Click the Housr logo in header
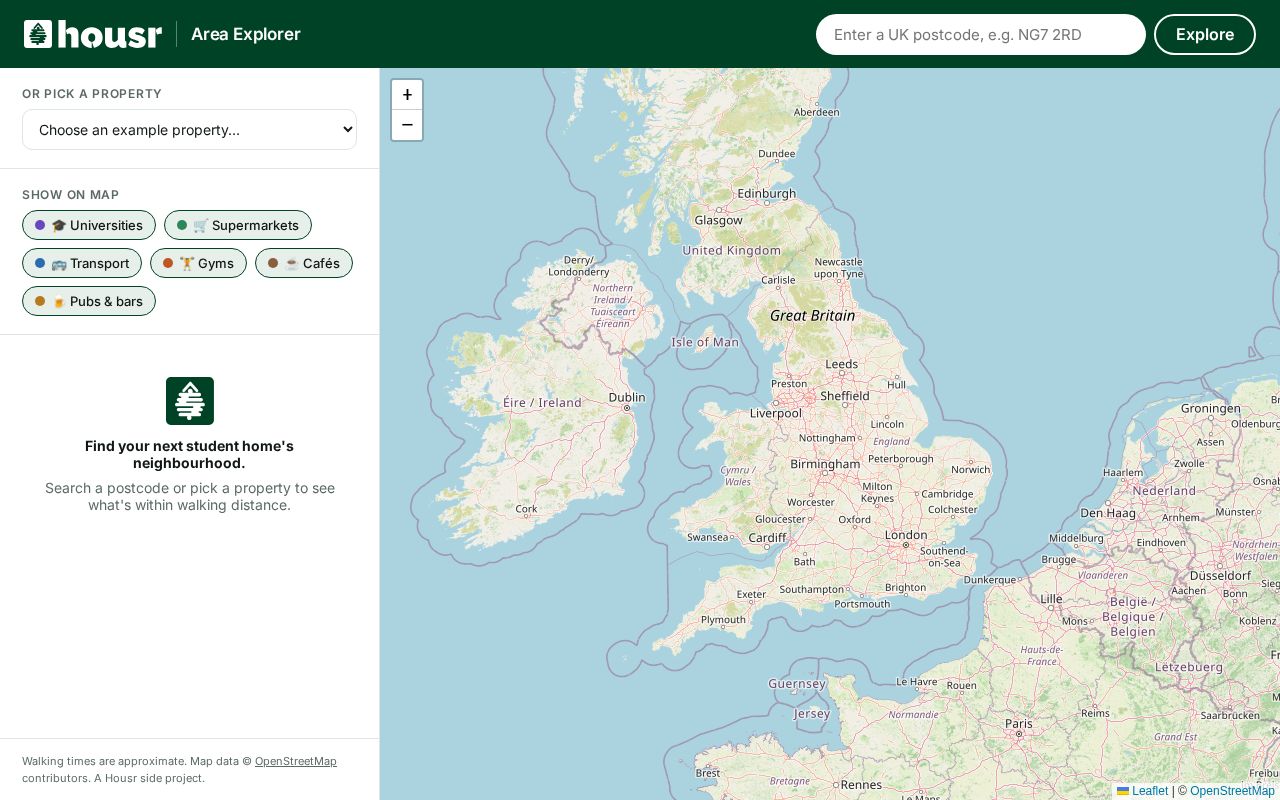Viewport: 1280px width, 800px height. 93,34
